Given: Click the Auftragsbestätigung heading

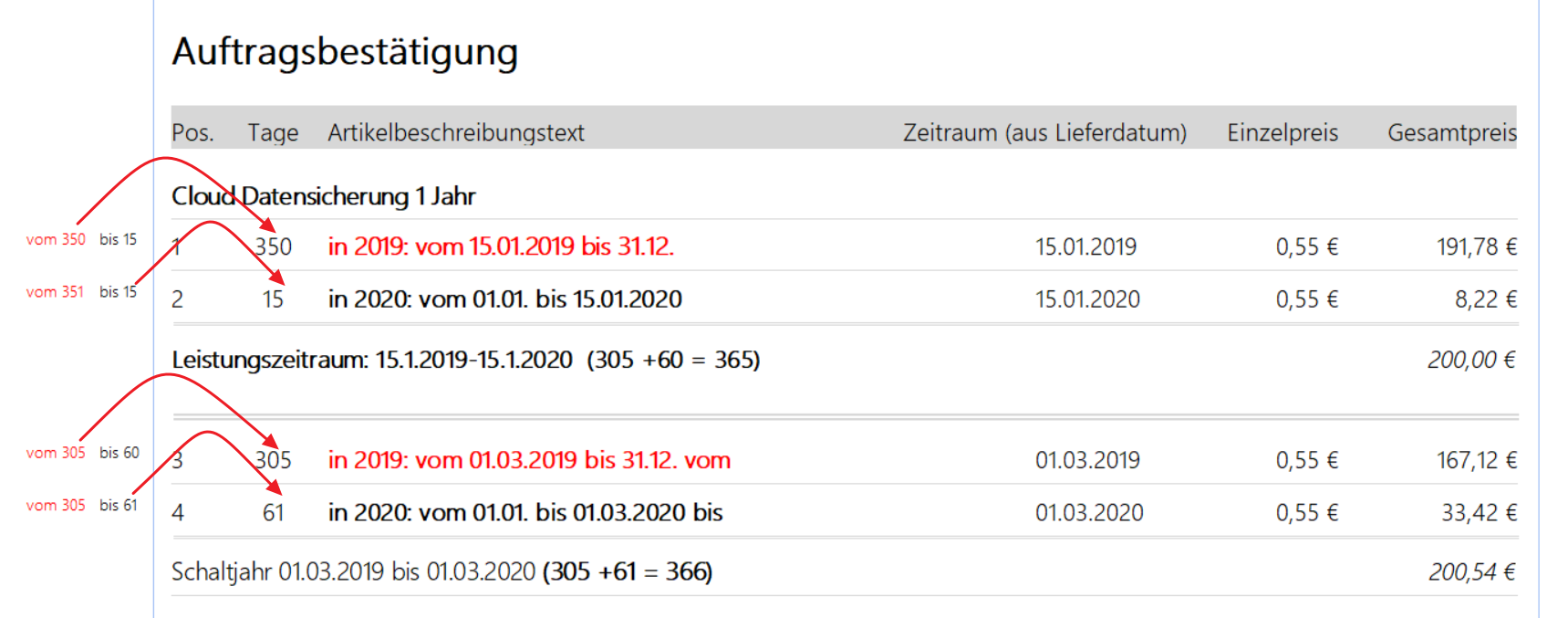Looking at the screenshot, I should [x=345, y=52].
